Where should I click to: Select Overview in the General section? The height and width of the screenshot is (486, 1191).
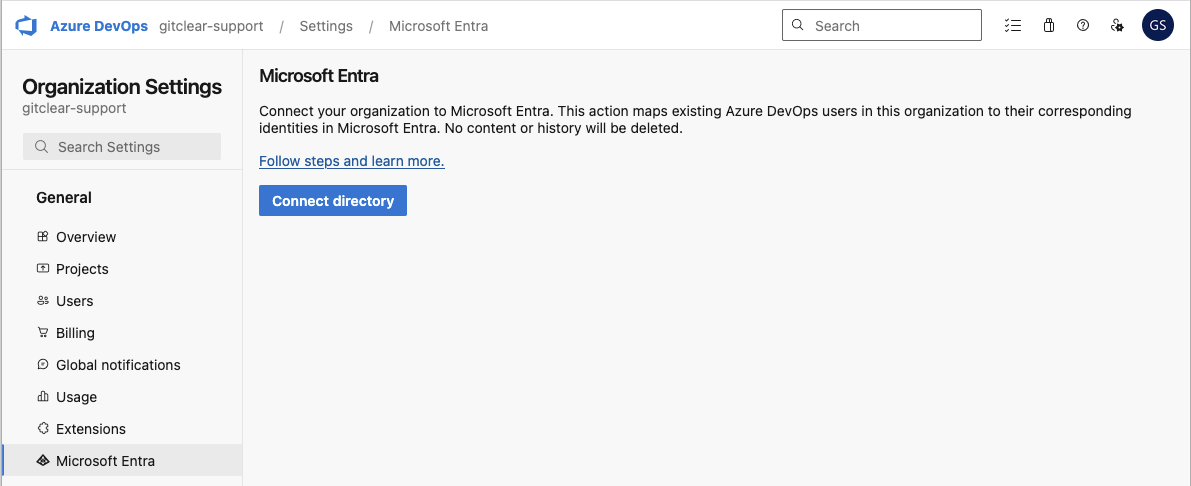click(86, 237)
